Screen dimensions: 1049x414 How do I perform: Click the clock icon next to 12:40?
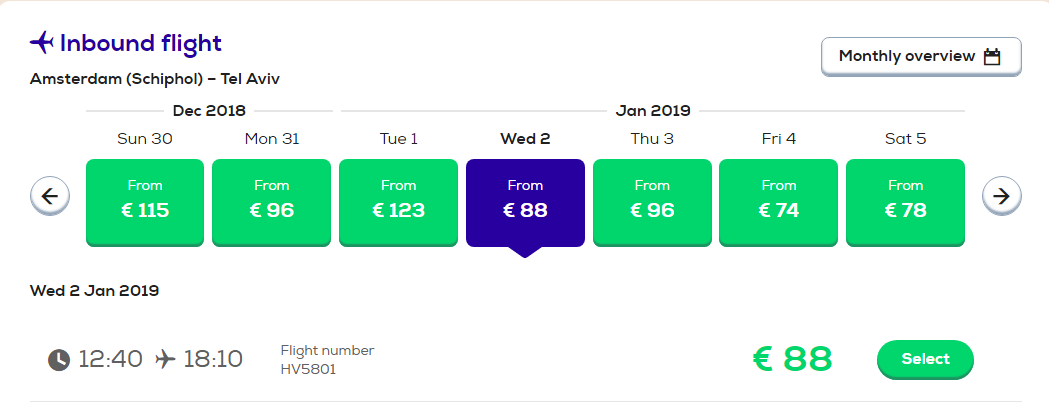pyautogui.click(x=59, y=360)
